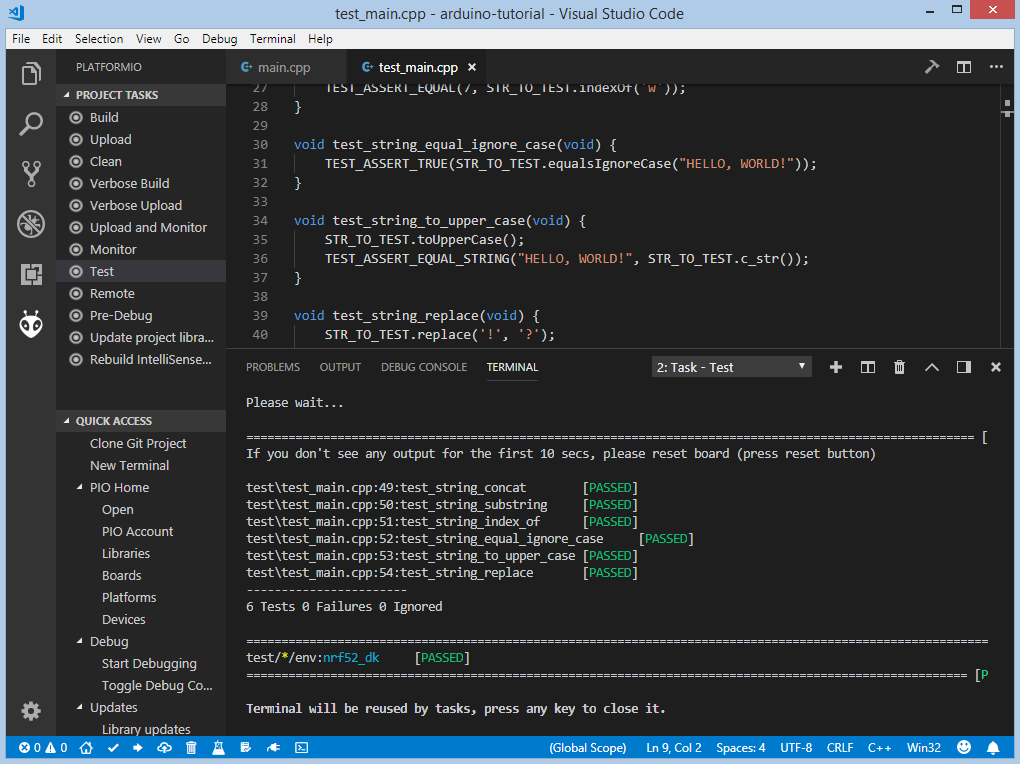Maximize the panel with up chevron
Image resolution: width=1020 pixels, height=764 pixels.
tap(932, 367)
